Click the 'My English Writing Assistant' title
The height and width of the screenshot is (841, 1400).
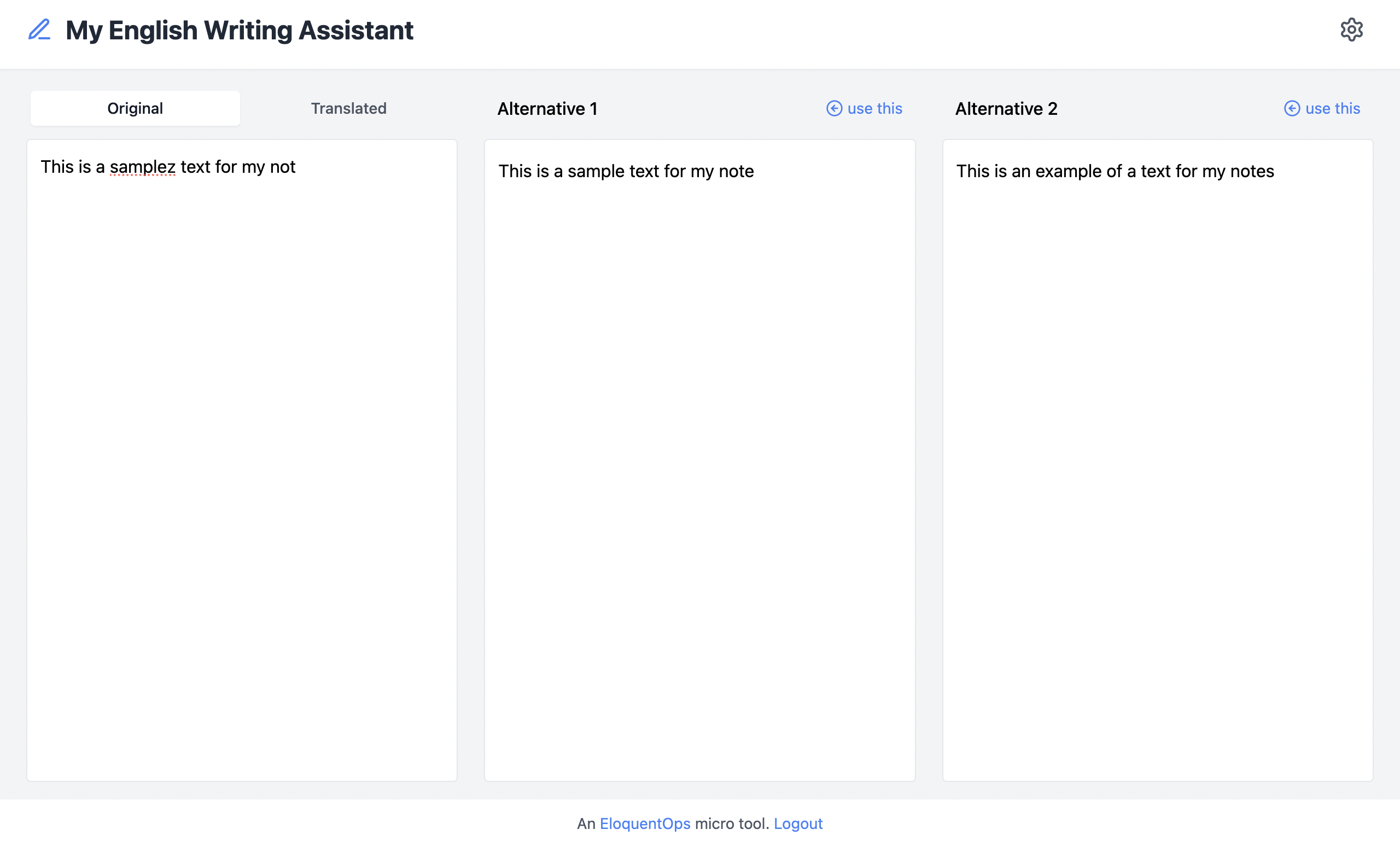coord(239,30)
